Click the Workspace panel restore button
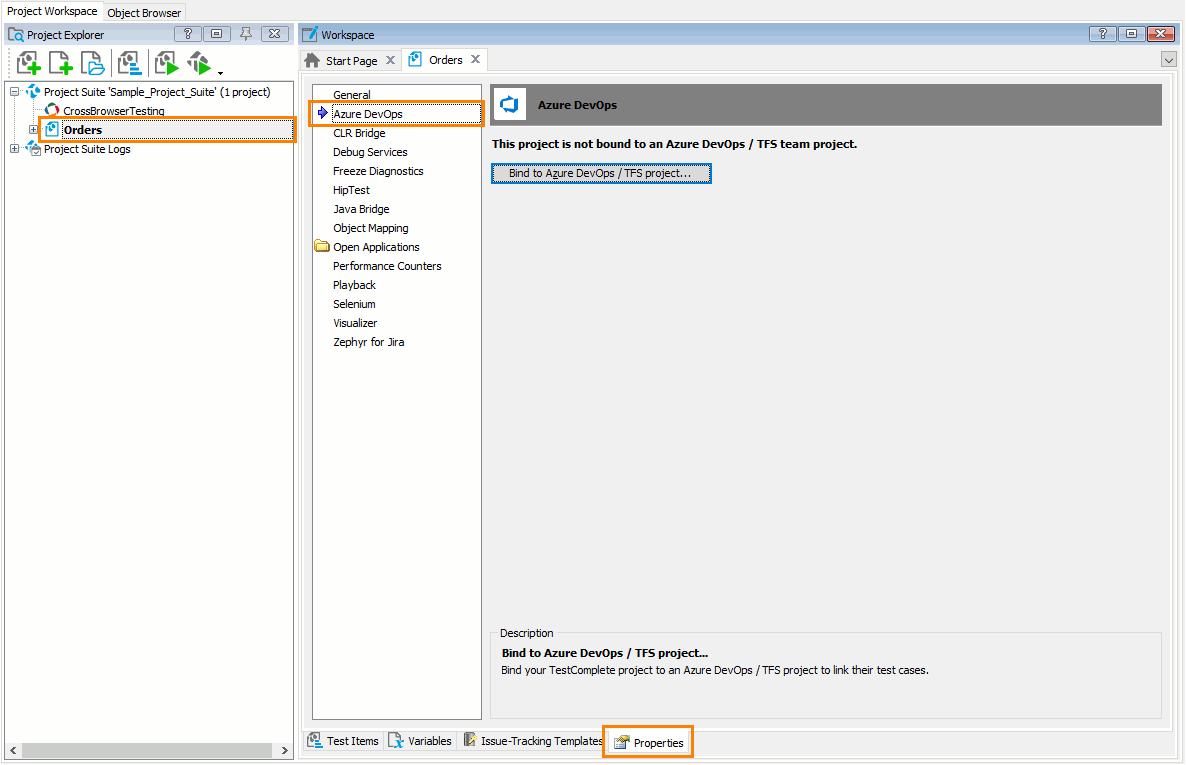 point(1132,33)
